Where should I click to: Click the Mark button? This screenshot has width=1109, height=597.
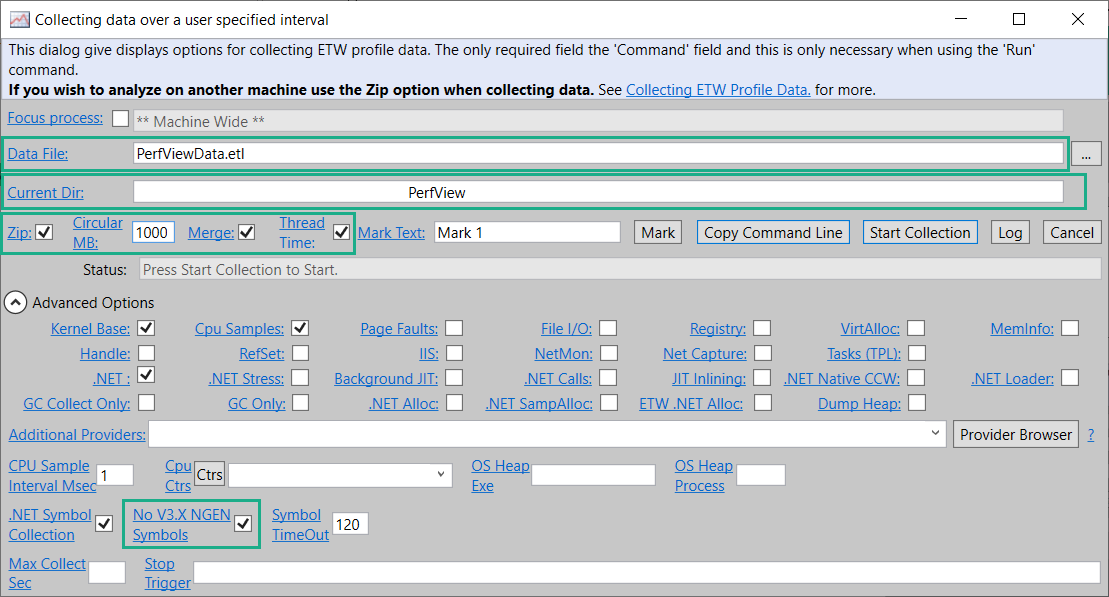pyautogui.click(x=657, y=233)
